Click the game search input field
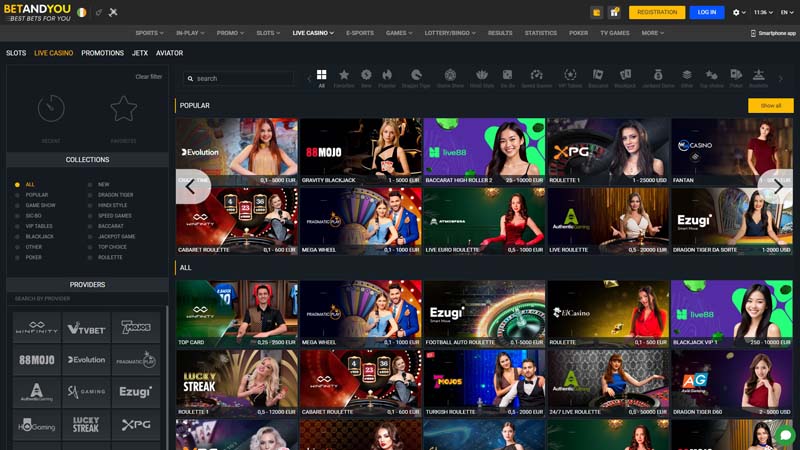800x450 pixels. click(240, 78)
